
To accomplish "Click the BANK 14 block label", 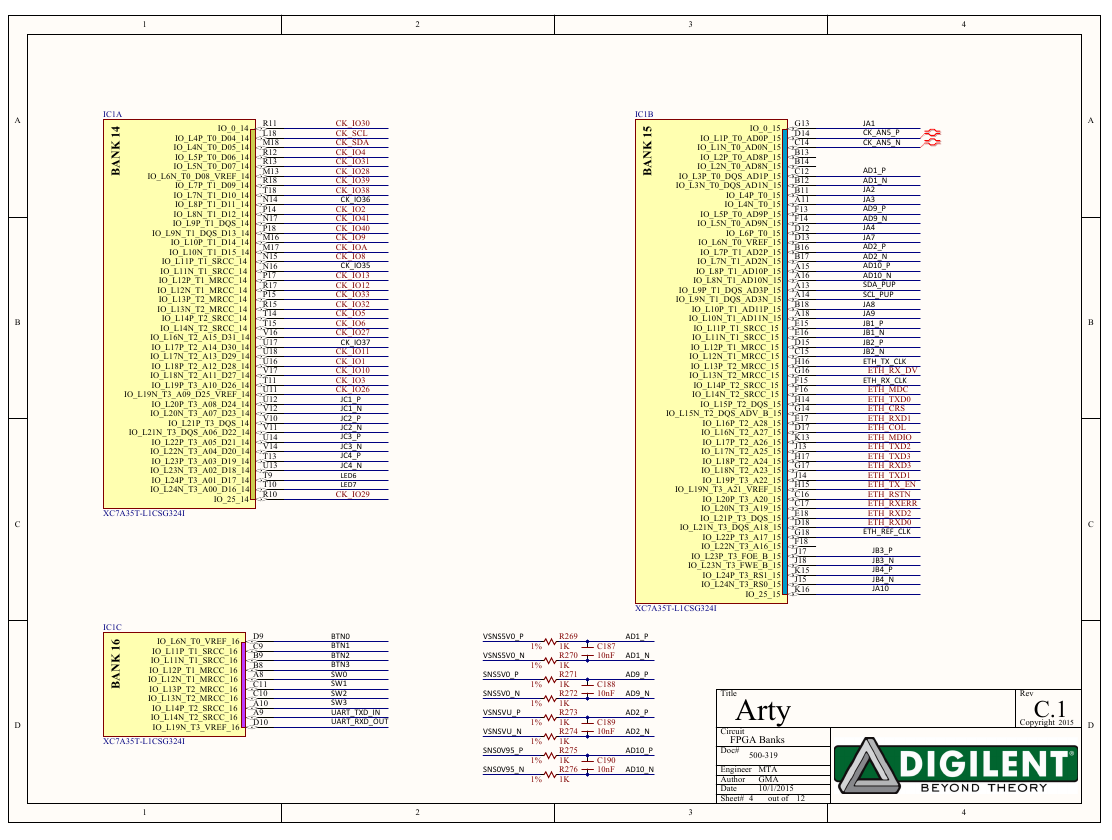I will click(116, 151).
